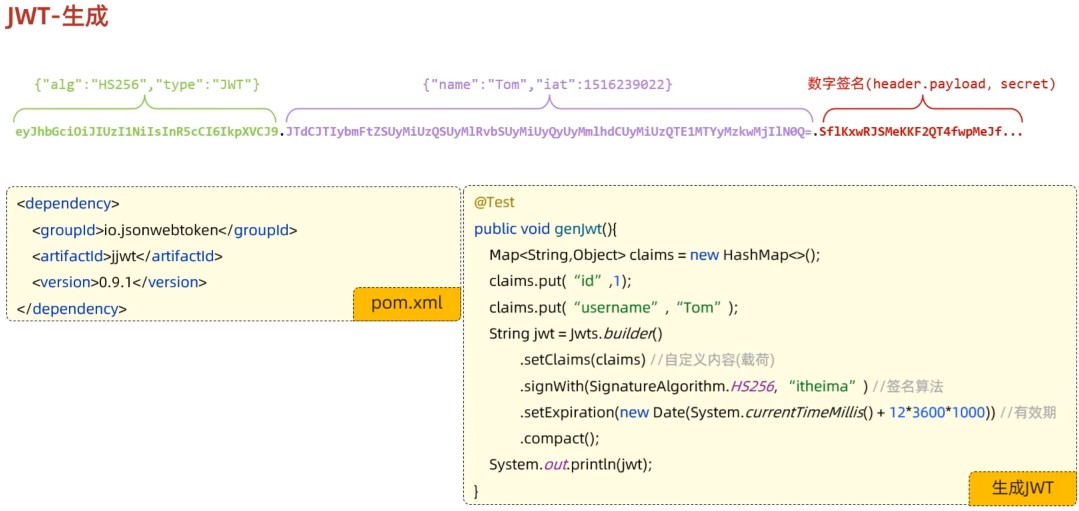Screen dimensions: 1079x511
Task: Click the purple payload JSON with "name":"Tom"
Action: [547, 85]
